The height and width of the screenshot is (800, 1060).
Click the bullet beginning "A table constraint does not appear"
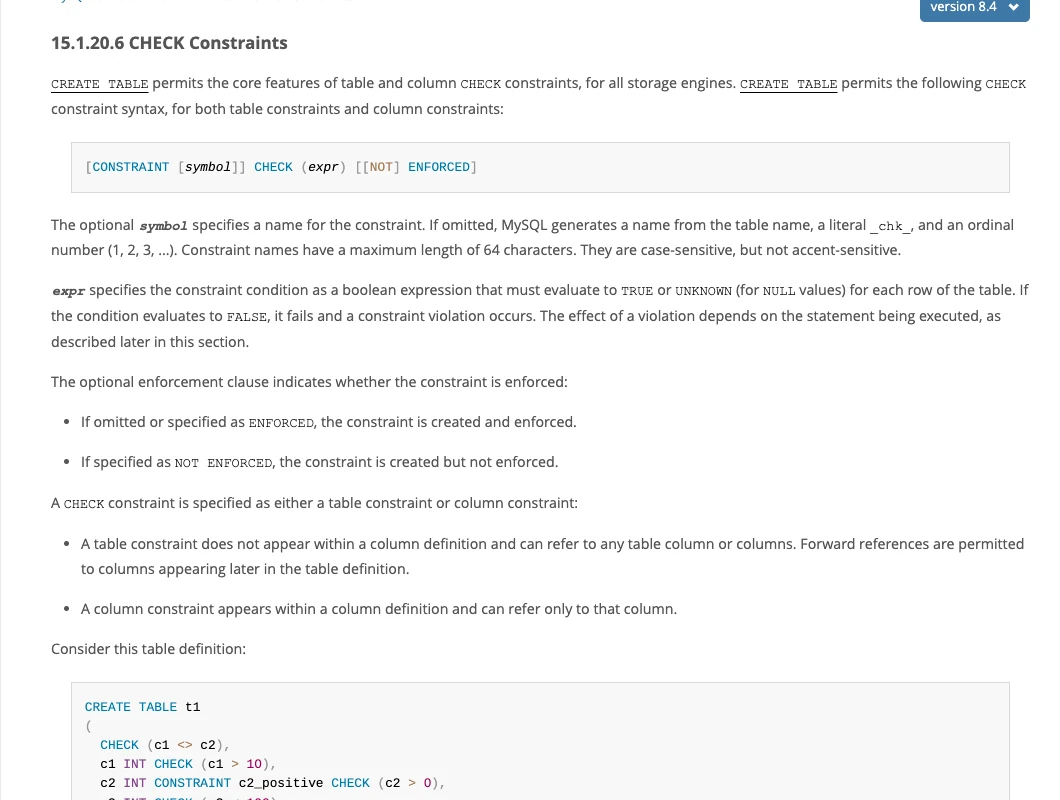pos(552,557)
